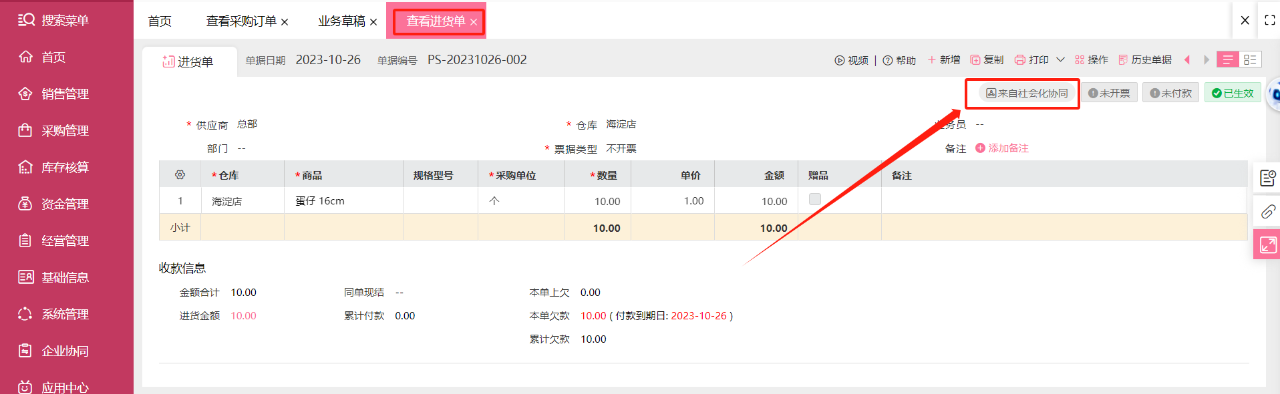Open 库存核算 in the sidebar
This screenshot has width=1280, height=394.
[66, 167]
